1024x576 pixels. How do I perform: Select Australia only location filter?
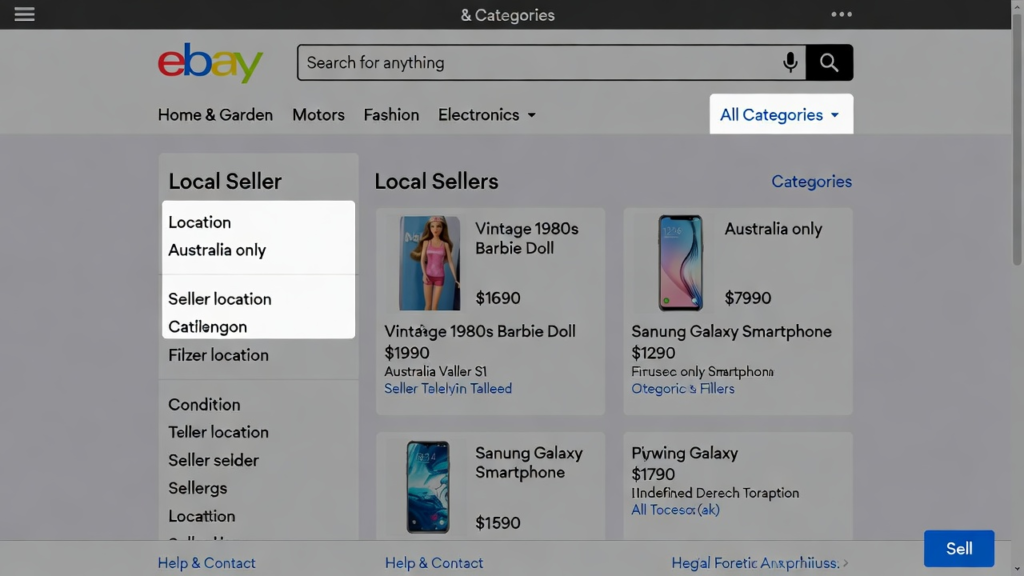coord(217,250)
